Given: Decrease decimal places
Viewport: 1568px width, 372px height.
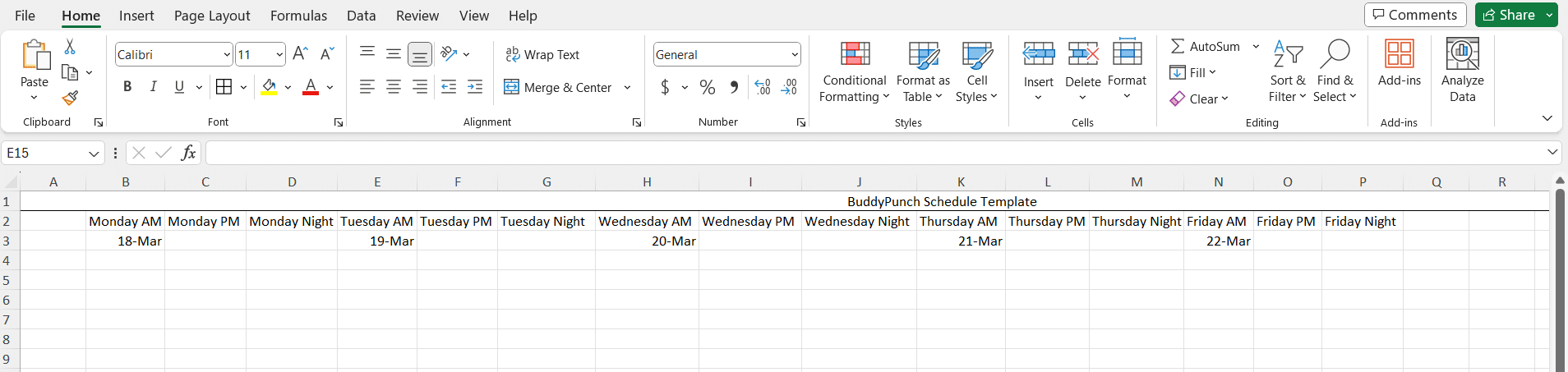Looking at the screenshot, I should click(x=789, y=87).
